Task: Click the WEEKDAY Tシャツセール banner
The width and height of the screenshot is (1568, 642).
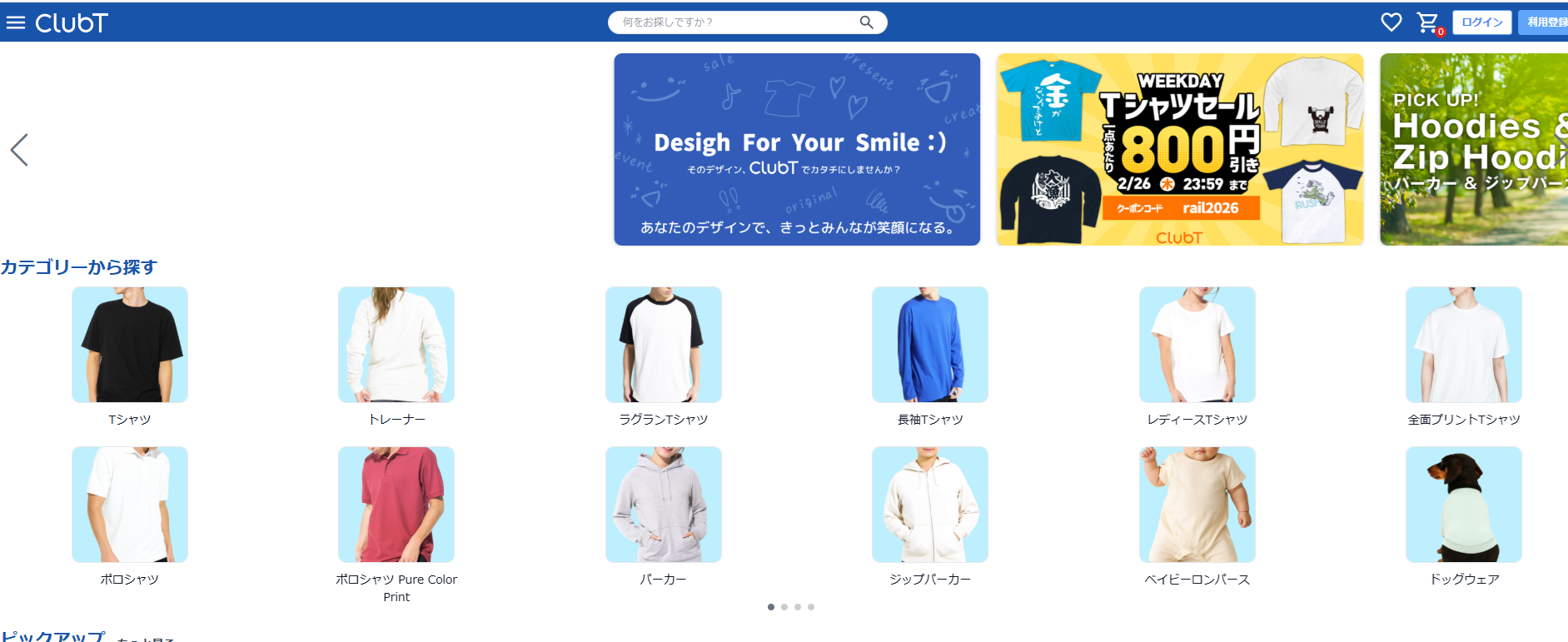Action: [x=1180, y=150]
